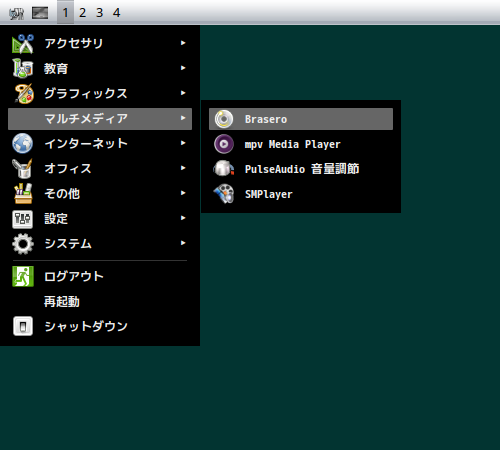
Task: Click the 教育 flask icon
Action: click(x=23, y=68)
